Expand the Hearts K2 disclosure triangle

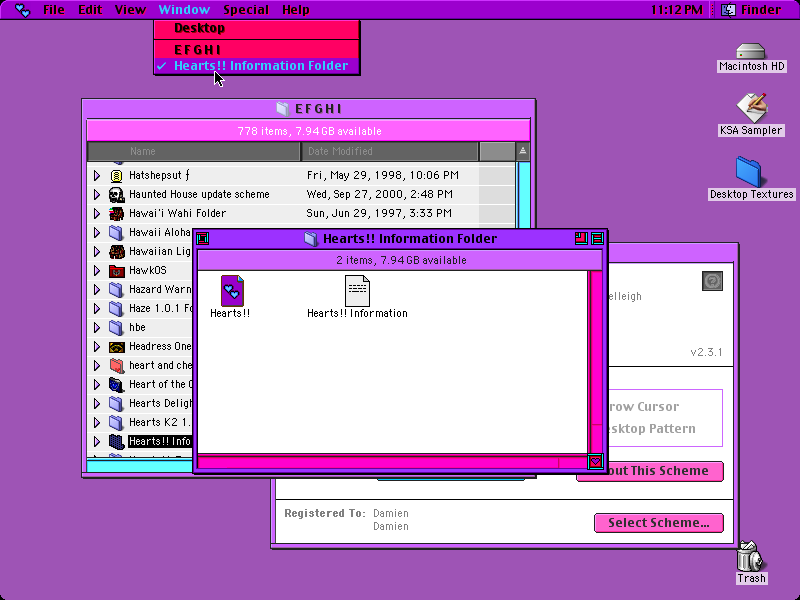click(x=97, y=423)
